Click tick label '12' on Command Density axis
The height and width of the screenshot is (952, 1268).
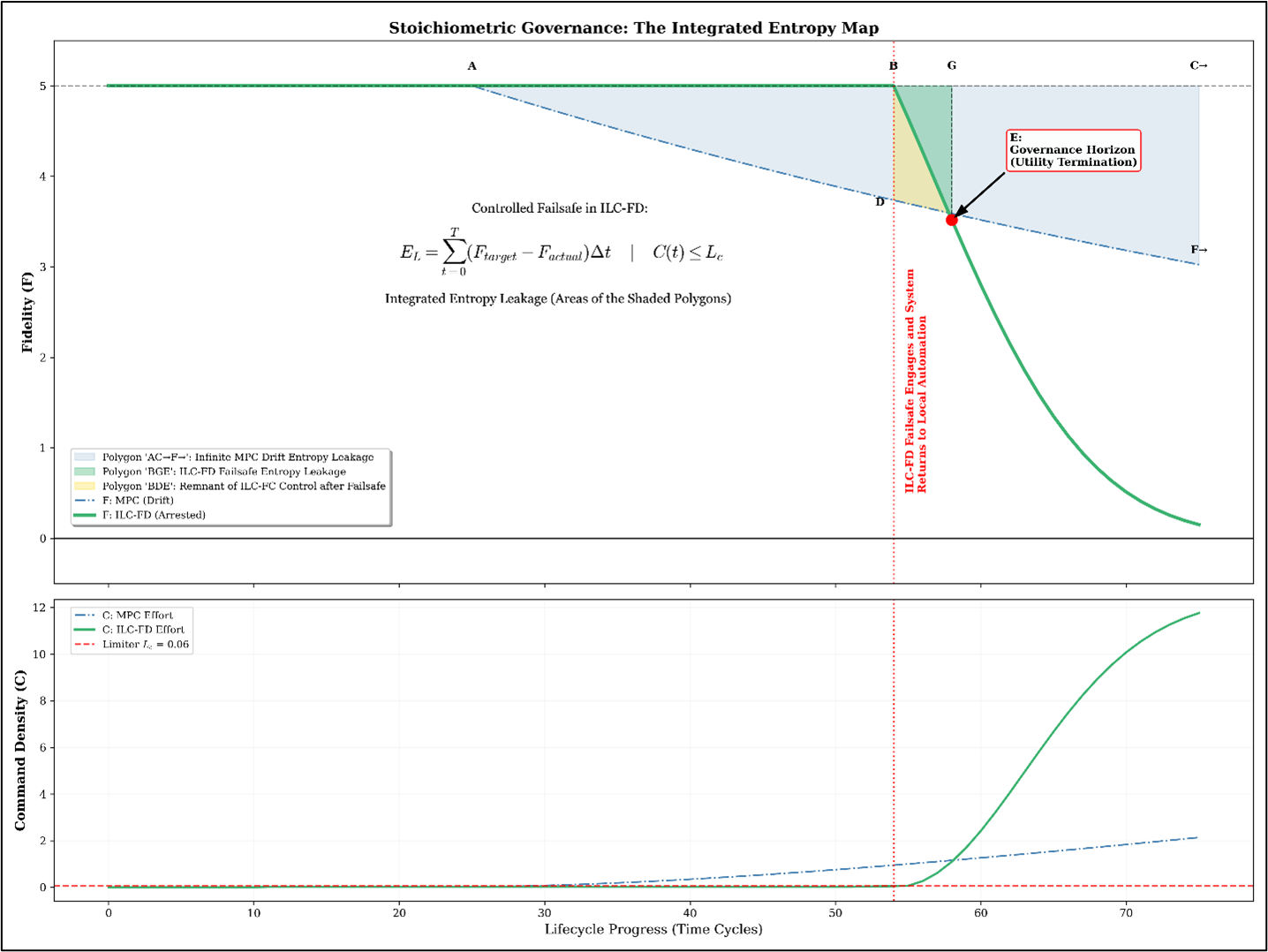(x=40, y=608)
